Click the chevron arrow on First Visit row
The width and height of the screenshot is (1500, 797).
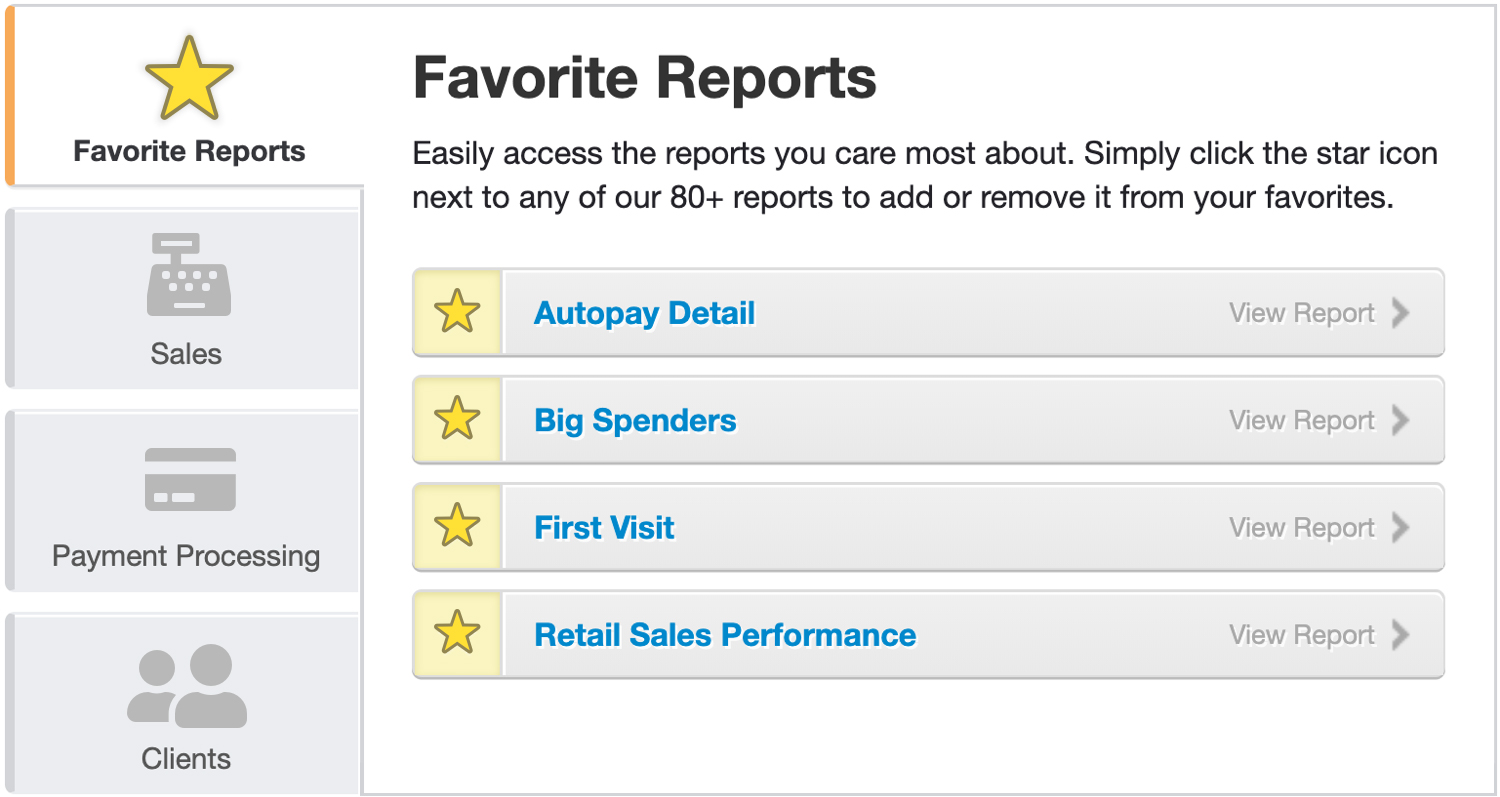[x=1401, y=527]
